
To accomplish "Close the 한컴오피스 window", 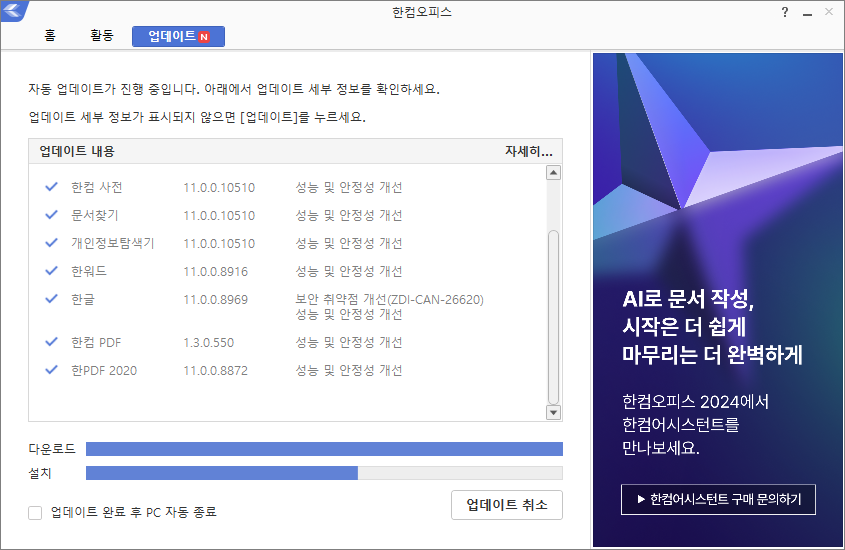I will pos(829,12).
